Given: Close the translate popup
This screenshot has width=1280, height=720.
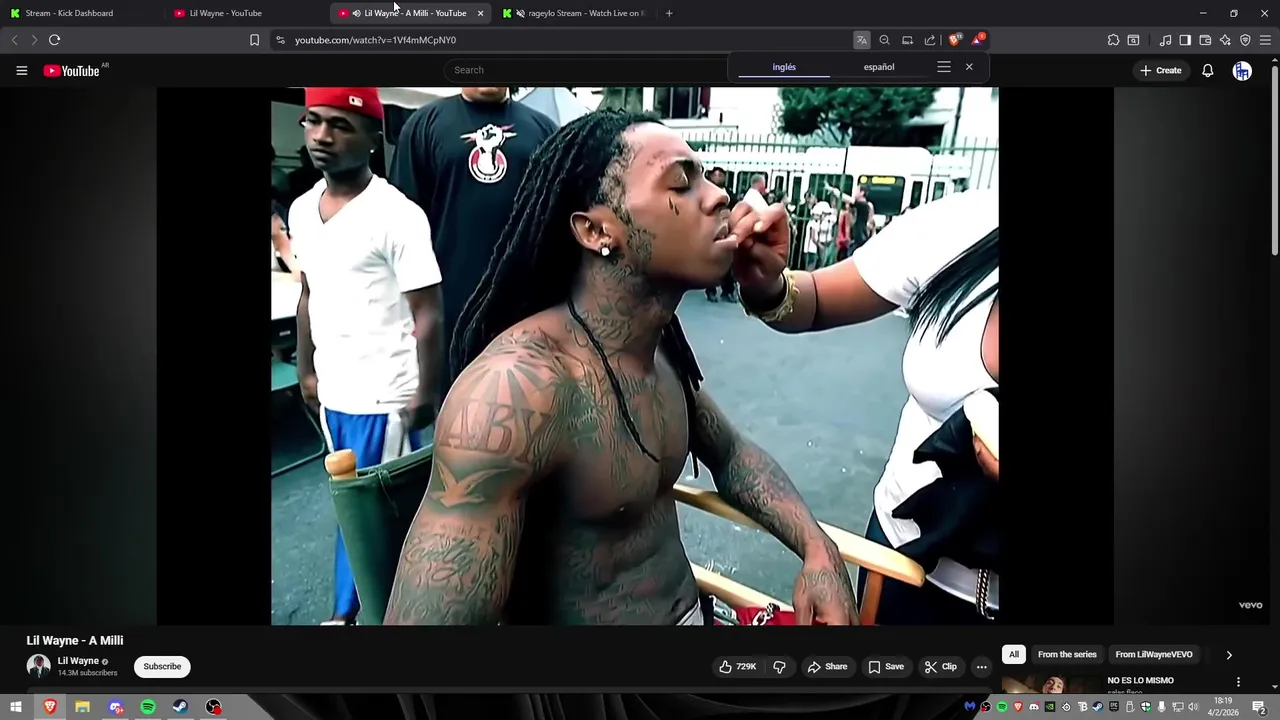Looking at the screenshot, I should tap(969, 67).
